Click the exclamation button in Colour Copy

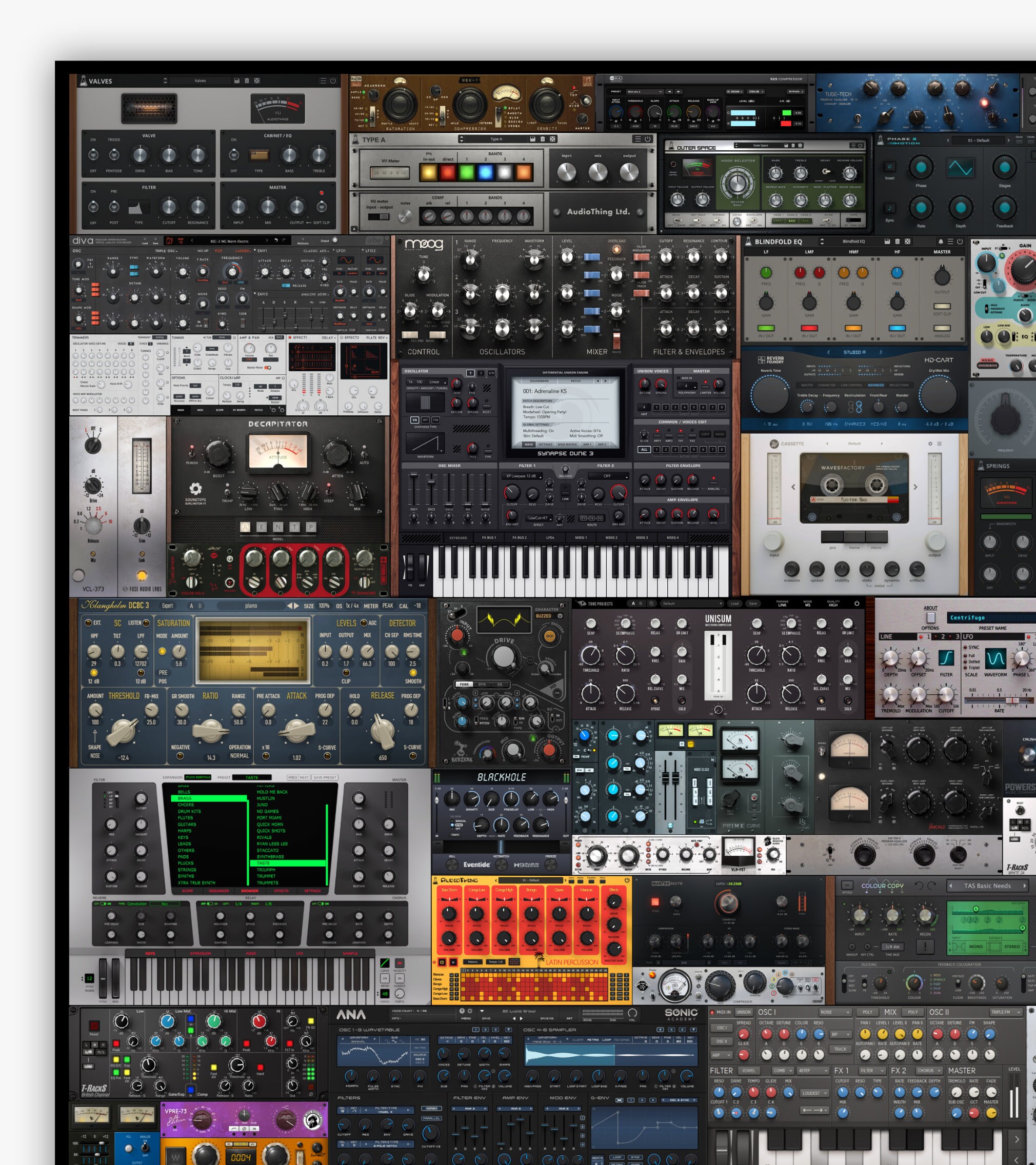coord(926,947)
